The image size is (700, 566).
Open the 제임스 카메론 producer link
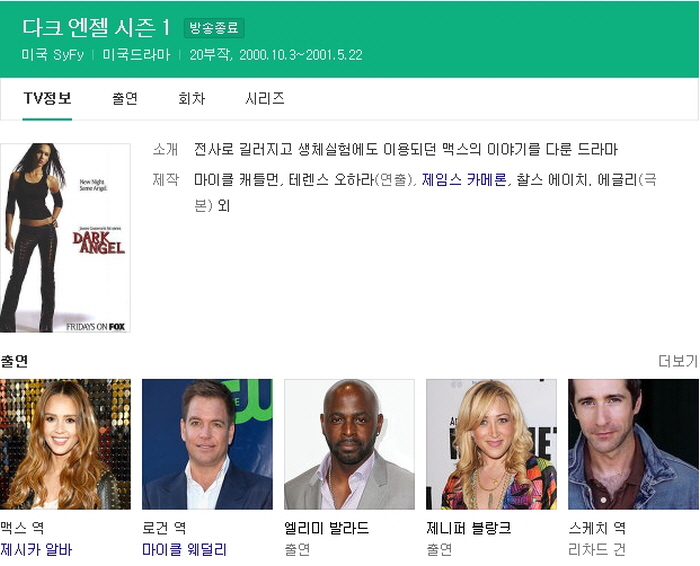click(464, 180)
